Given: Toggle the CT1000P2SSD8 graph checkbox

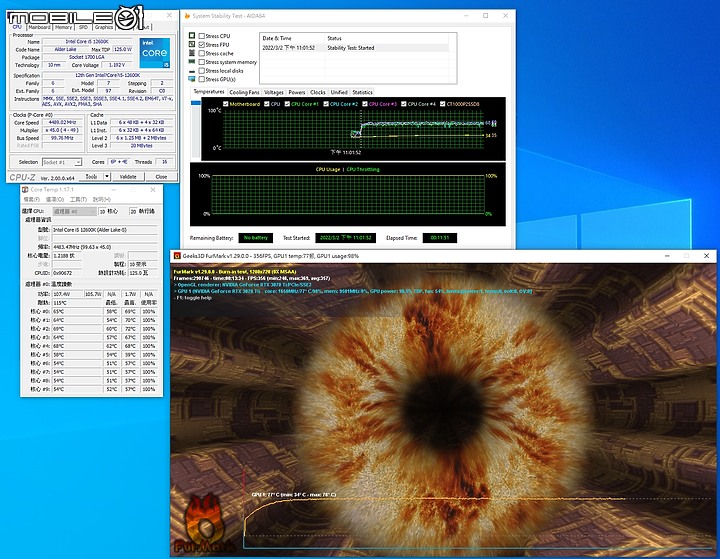Looking at the screenshot, I should (443, 104).
